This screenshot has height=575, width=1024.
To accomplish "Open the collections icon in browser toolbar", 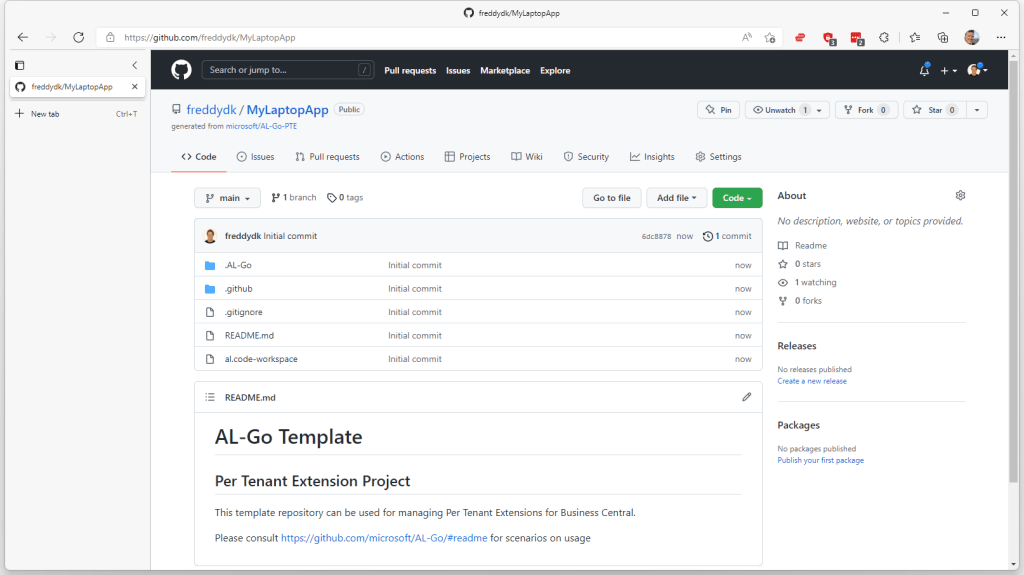I will click(942, 37).
